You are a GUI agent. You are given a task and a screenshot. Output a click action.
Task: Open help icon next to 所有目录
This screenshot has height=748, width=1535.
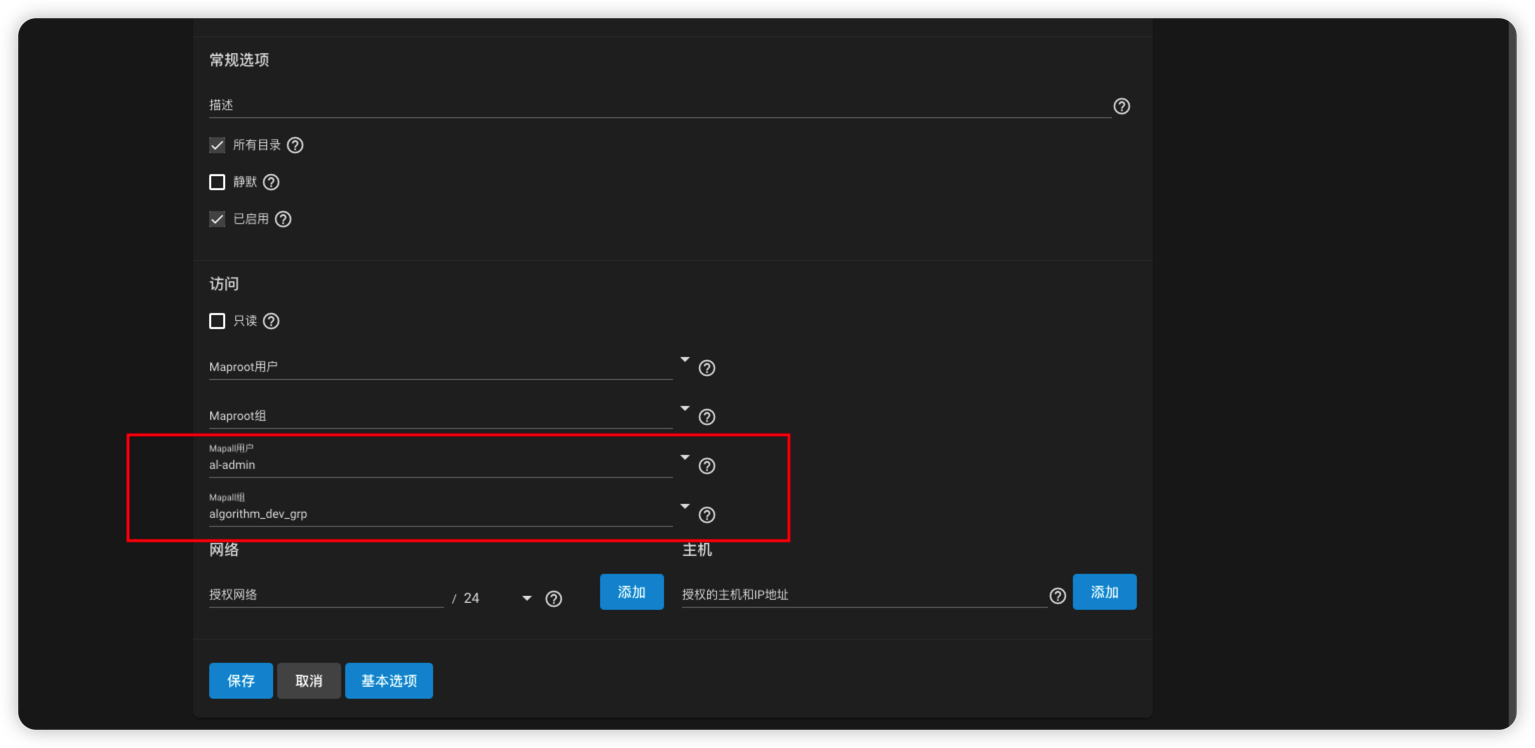pos(295,145)
